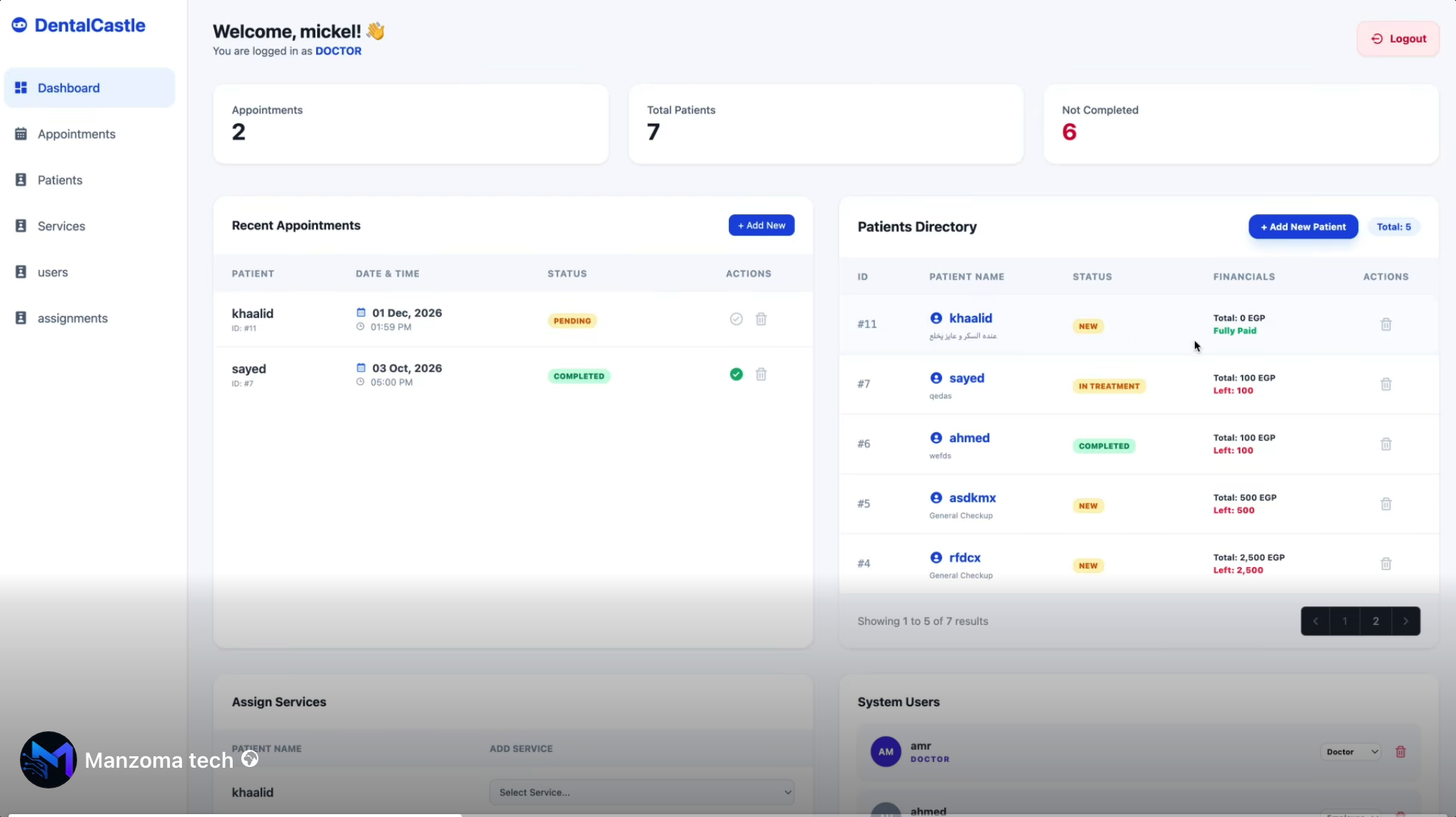This screenshot has width=1456, height=817.
Task: Toggle sayed's green completed checkmark
Action: [736, 374]
